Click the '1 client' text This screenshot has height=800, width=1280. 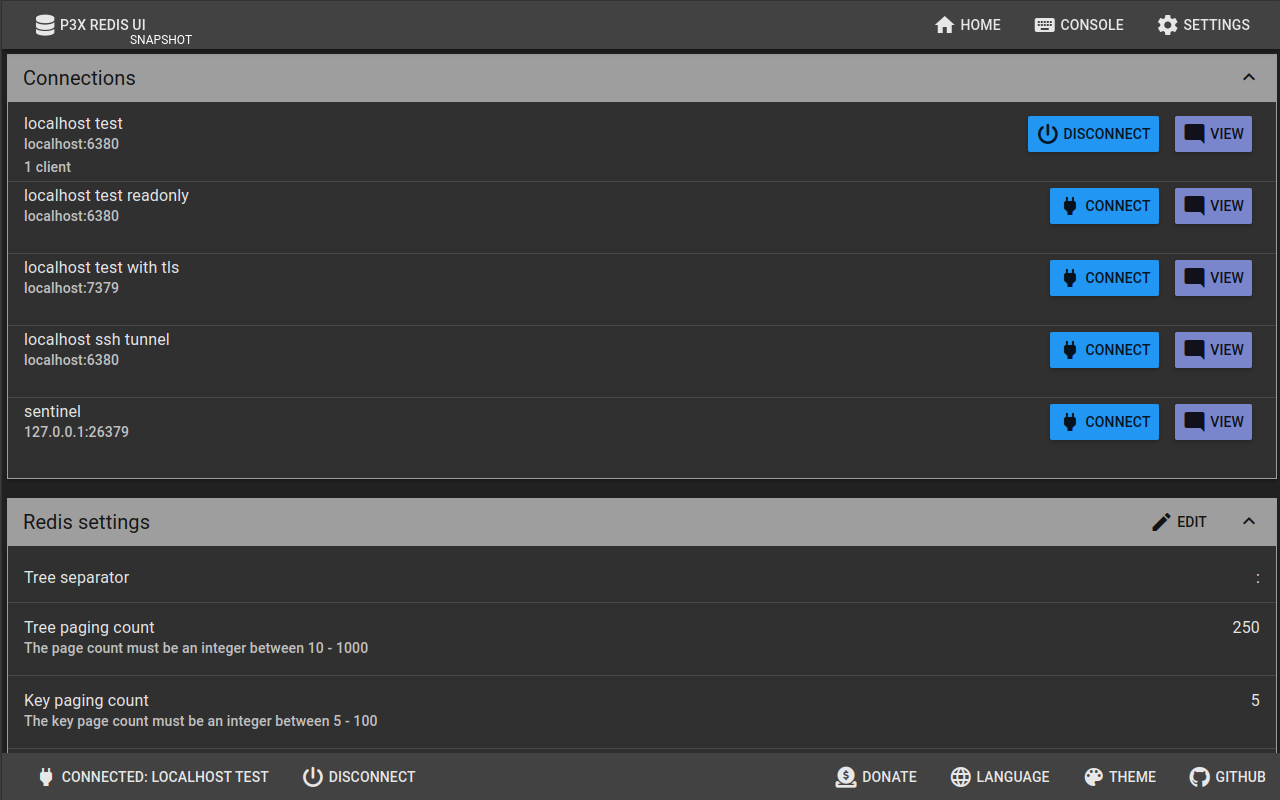[47, 167]
